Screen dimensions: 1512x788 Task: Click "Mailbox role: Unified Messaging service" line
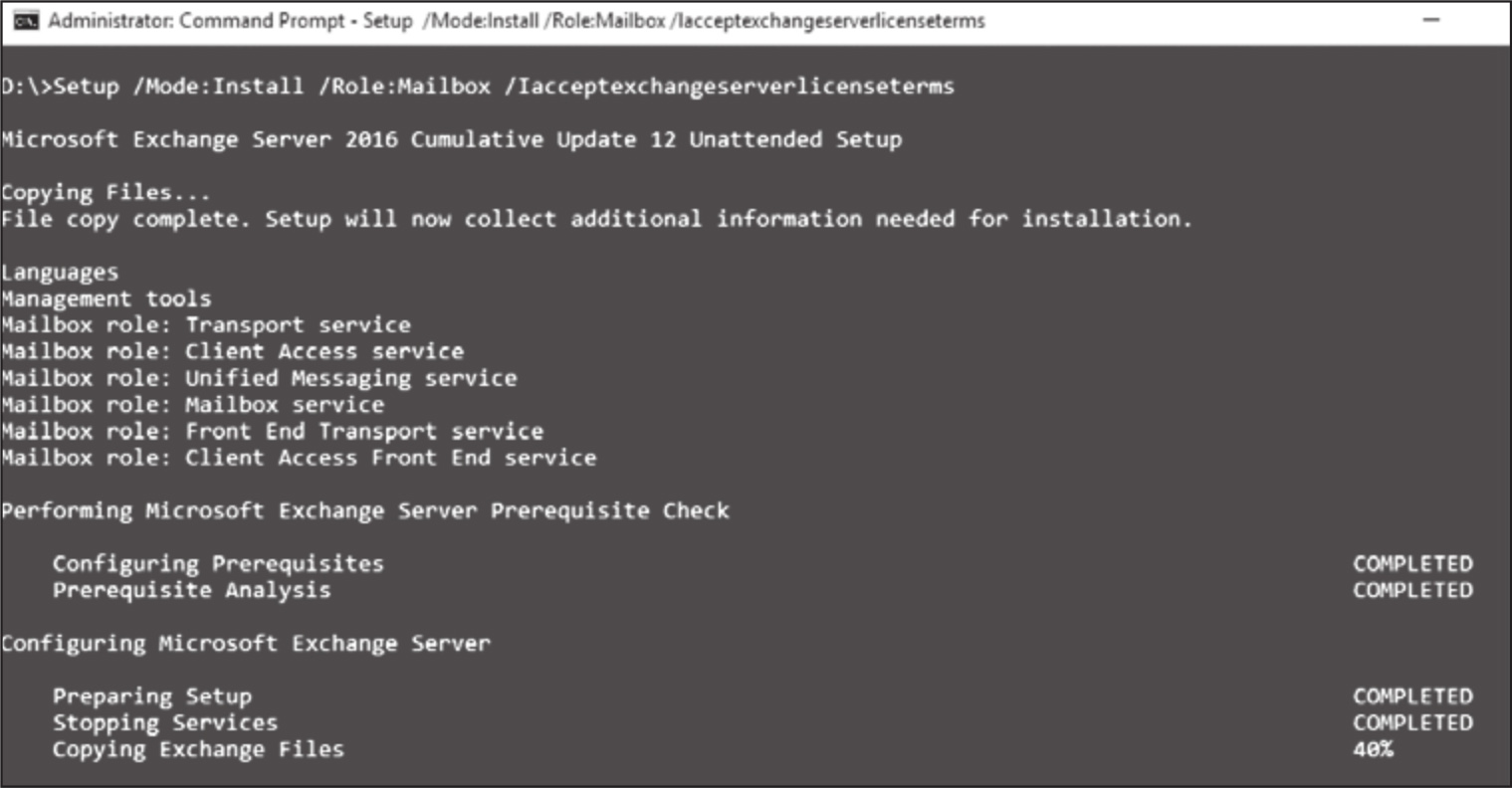click(x=259, y=378)
